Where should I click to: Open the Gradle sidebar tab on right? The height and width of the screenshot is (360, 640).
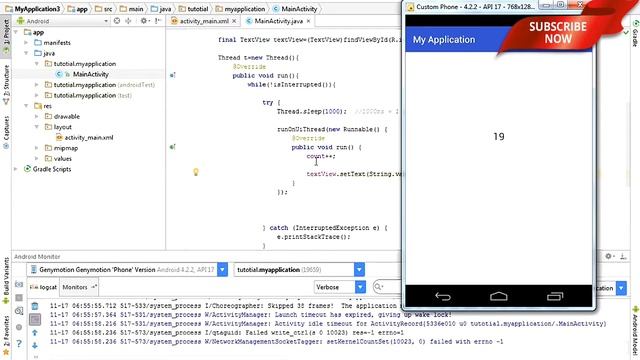(x=635, y=33)
